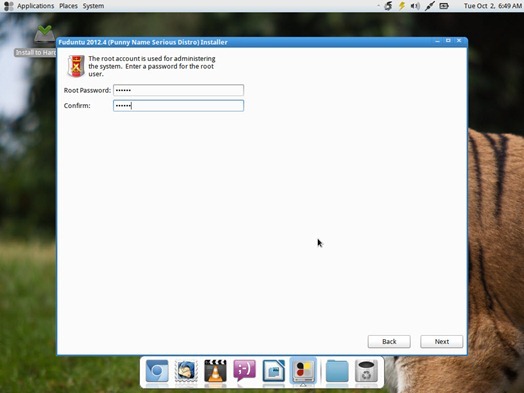Screen dimensions: 524x393
Task: Click the volume icon in system tray
Action: (415, 6)
